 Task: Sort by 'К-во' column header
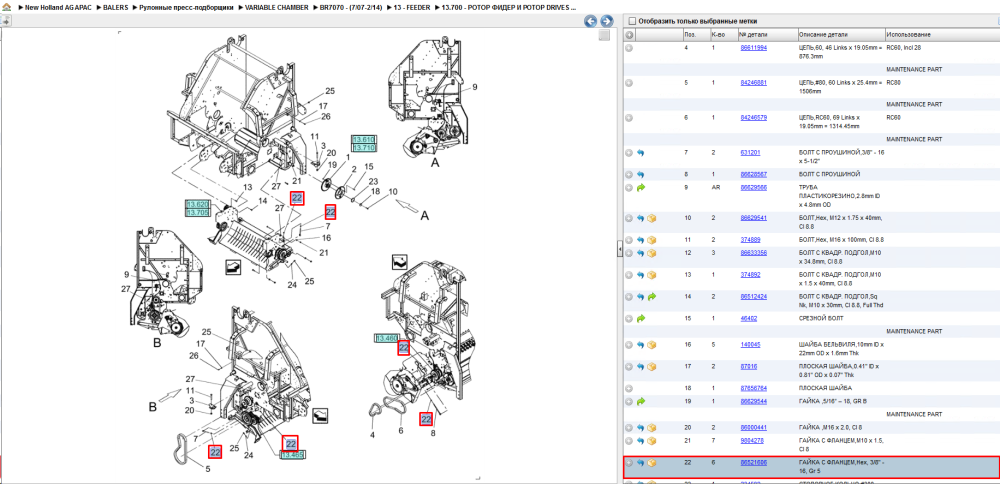point(717,34)
